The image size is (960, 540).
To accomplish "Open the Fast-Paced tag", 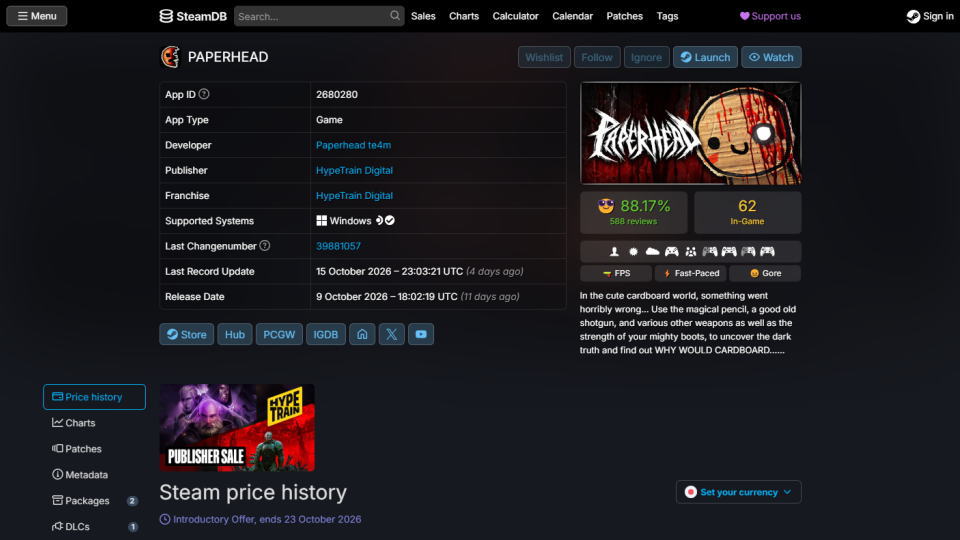I will pyautogui.click(x=691, y=273).
